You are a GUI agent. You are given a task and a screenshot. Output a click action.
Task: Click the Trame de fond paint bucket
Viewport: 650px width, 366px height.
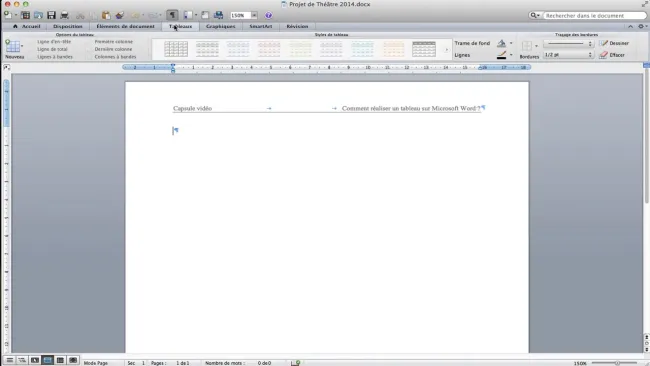[501, 43]
